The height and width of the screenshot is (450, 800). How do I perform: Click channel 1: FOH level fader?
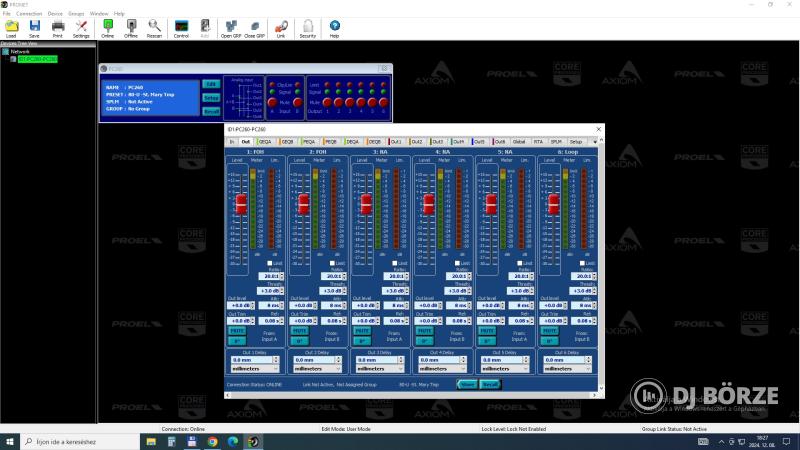pos(241,204)
